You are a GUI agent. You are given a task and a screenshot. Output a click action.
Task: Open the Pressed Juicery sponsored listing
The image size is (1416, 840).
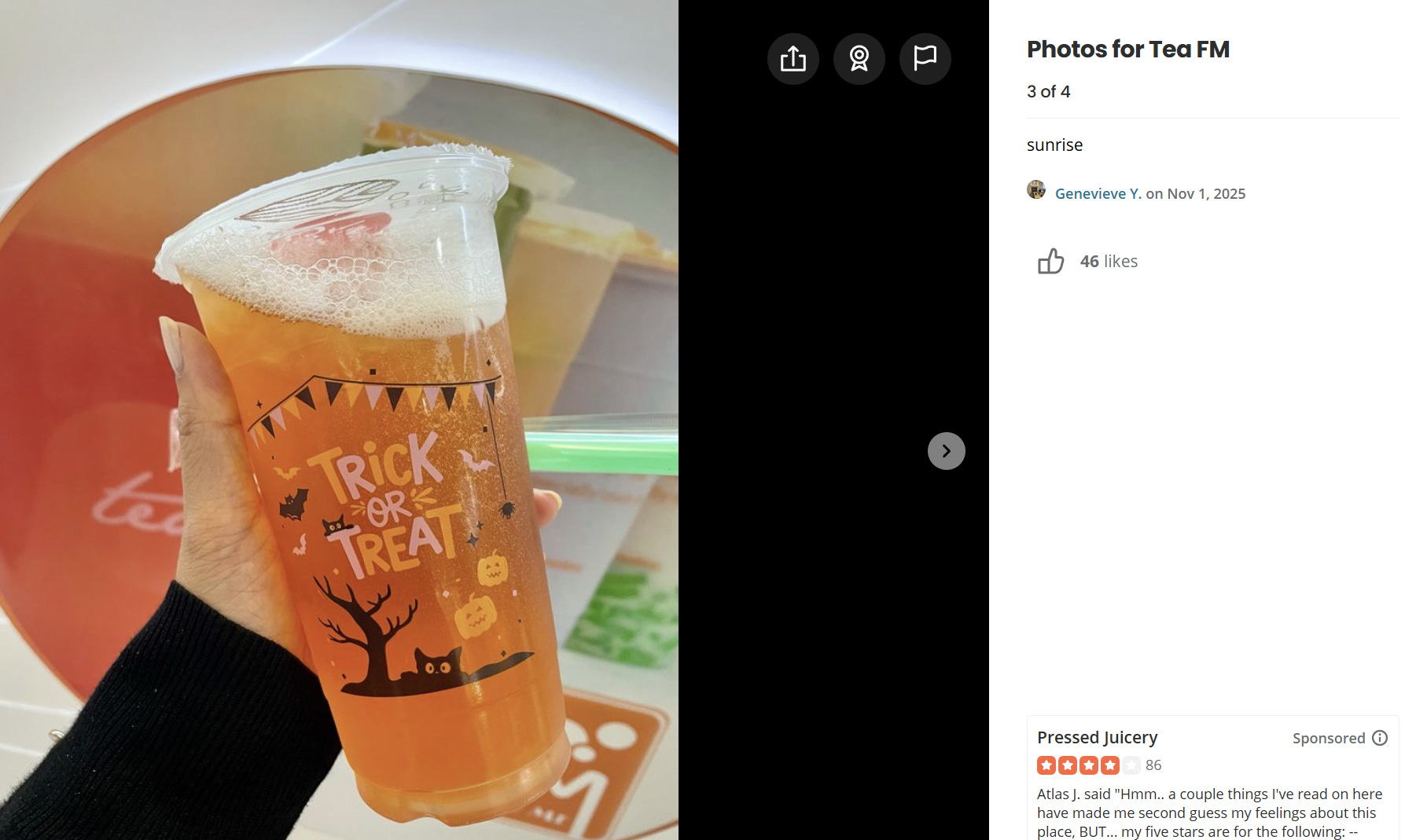point(1097,737)
